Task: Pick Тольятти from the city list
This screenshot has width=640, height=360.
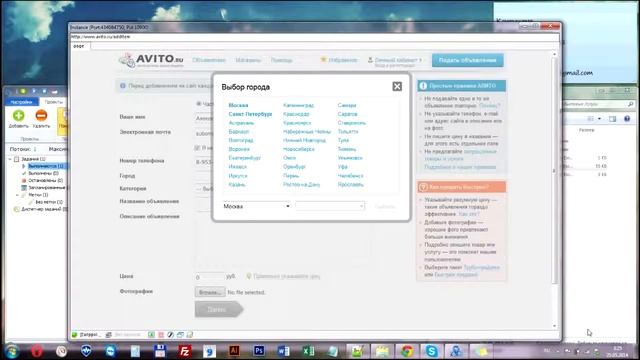Action: pyautogui.click(x=348, y=131)
